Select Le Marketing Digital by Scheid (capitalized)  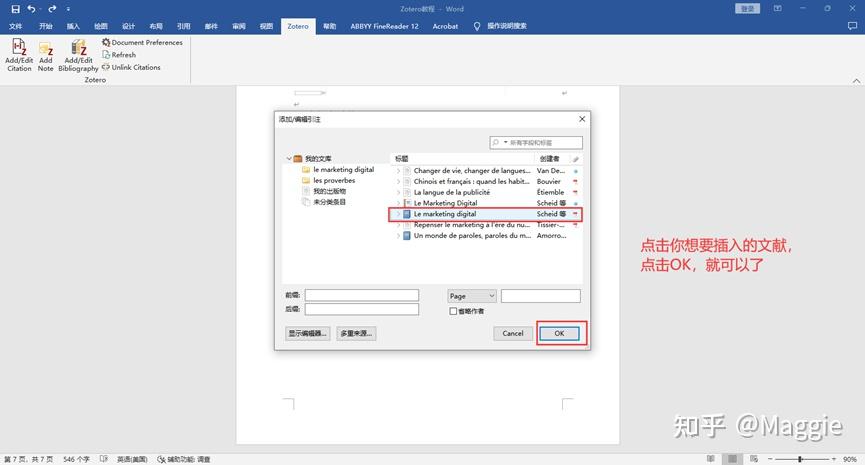click(486, 203)
